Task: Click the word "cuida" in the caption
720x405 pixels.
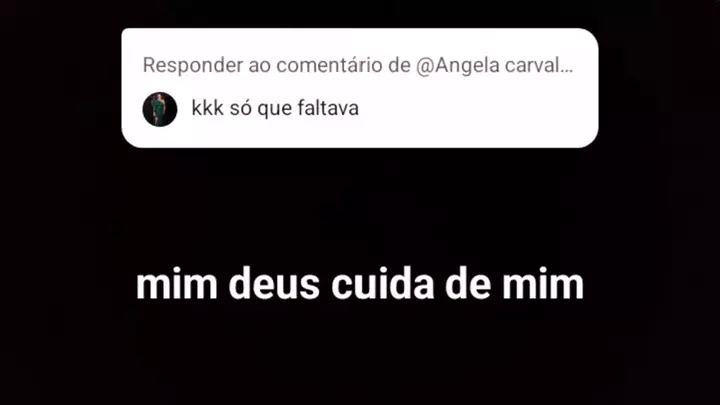Action: pos(382,285)
